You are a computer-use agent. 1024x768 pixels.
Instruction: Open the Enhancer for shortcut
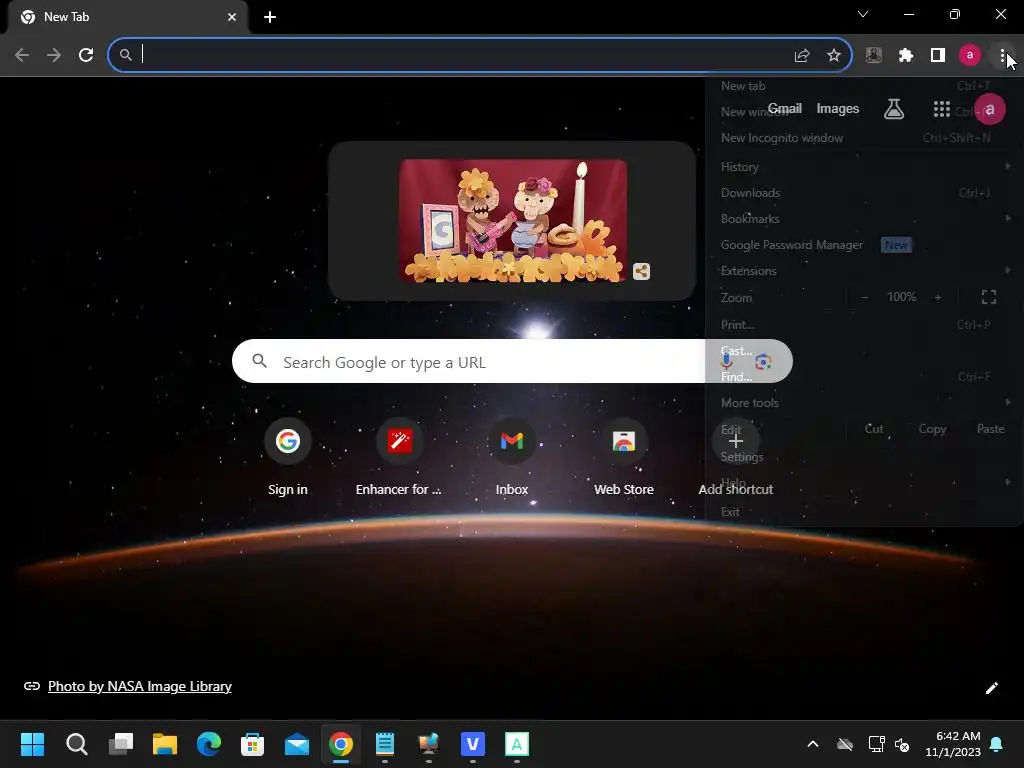pos(399,457)
